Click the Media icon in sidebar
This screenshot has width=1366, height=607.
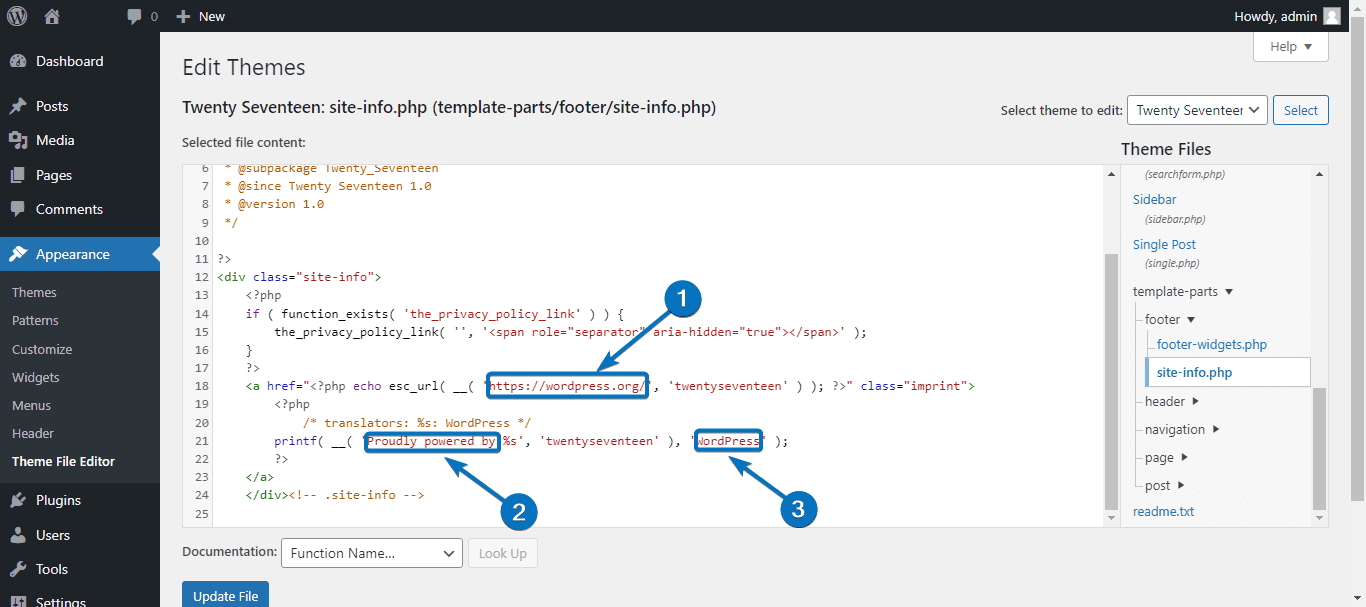click(x=18, y=140)
